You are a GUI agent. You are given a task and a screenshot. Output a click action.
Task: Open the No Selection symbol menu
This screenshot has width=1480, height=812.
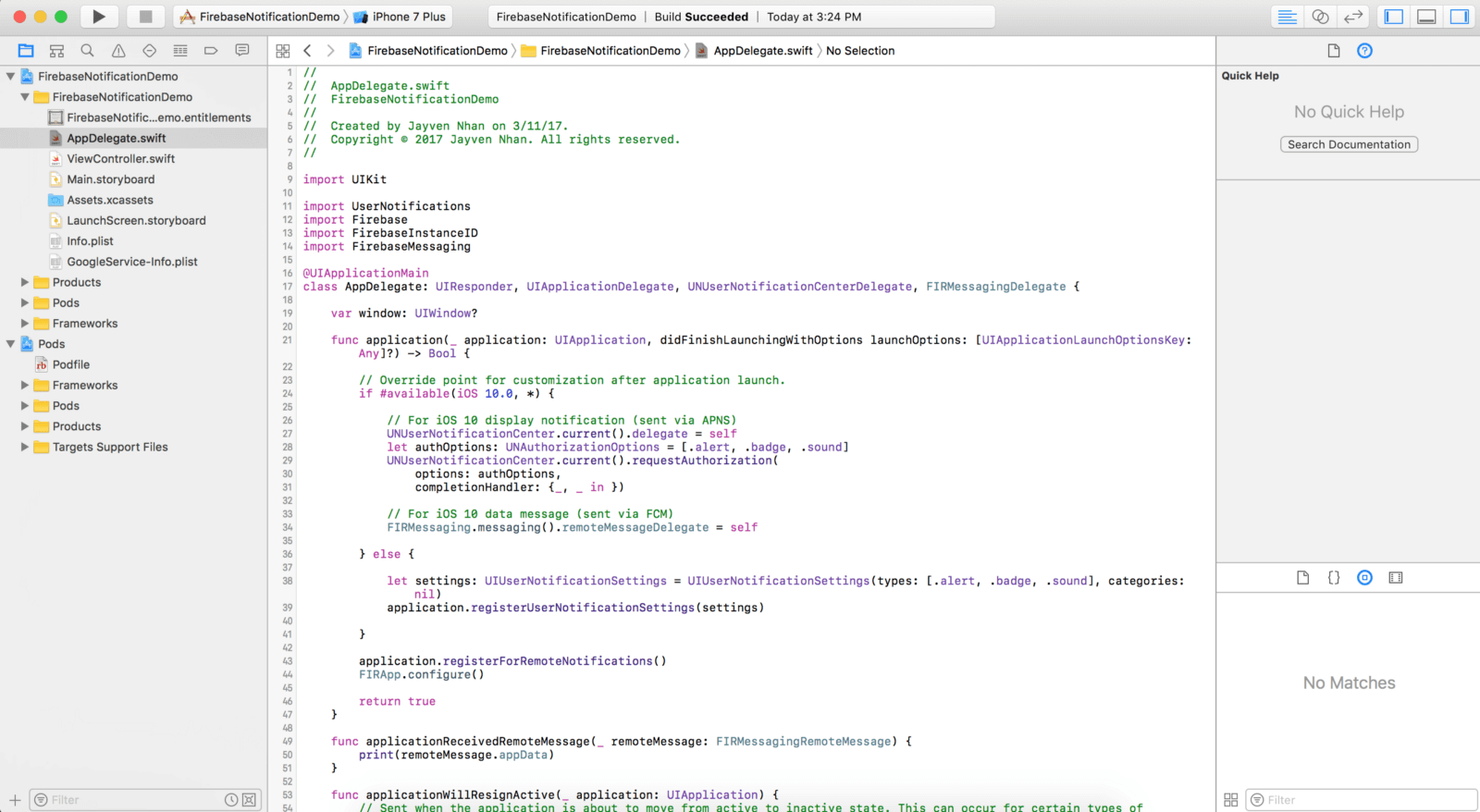point(860,51)
